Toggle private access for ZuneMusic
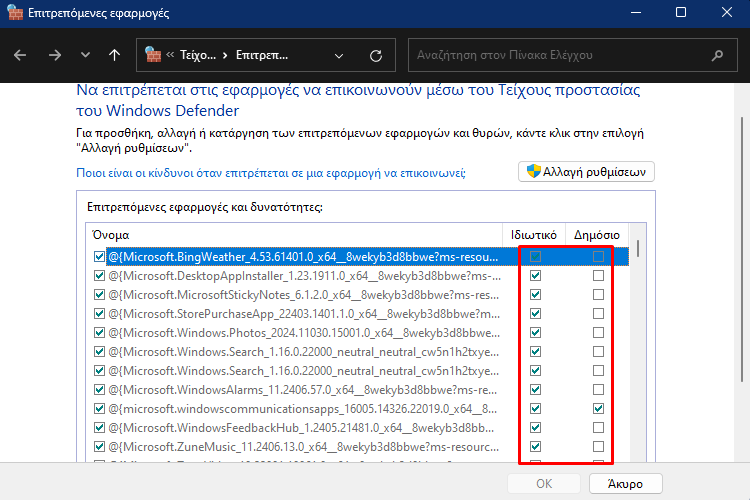Image resolution: width=750 pixels, height=500 pixels. (535, 447)
